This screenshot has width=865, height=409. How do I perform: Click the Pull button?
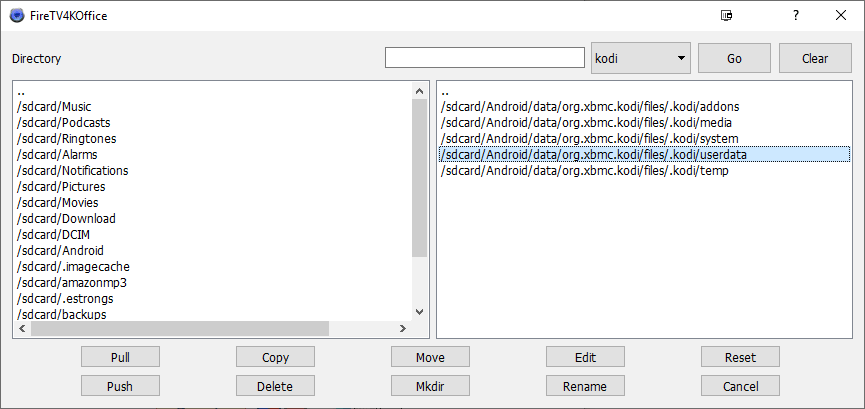click(120, 357)
